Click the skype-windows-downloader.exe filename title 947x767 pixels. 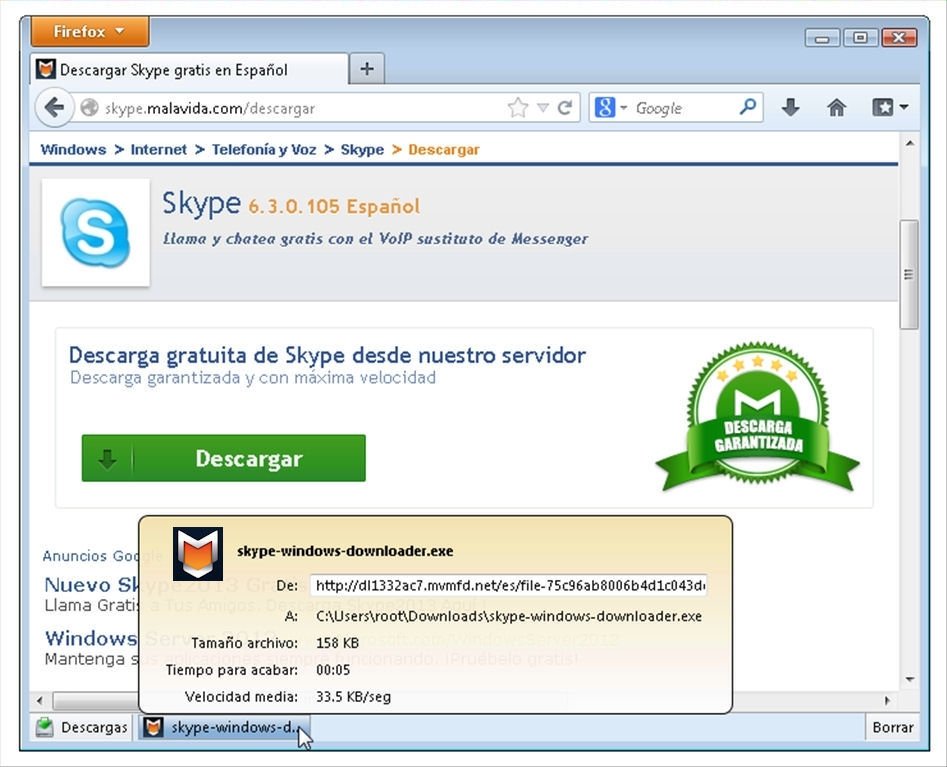point(345,551)
